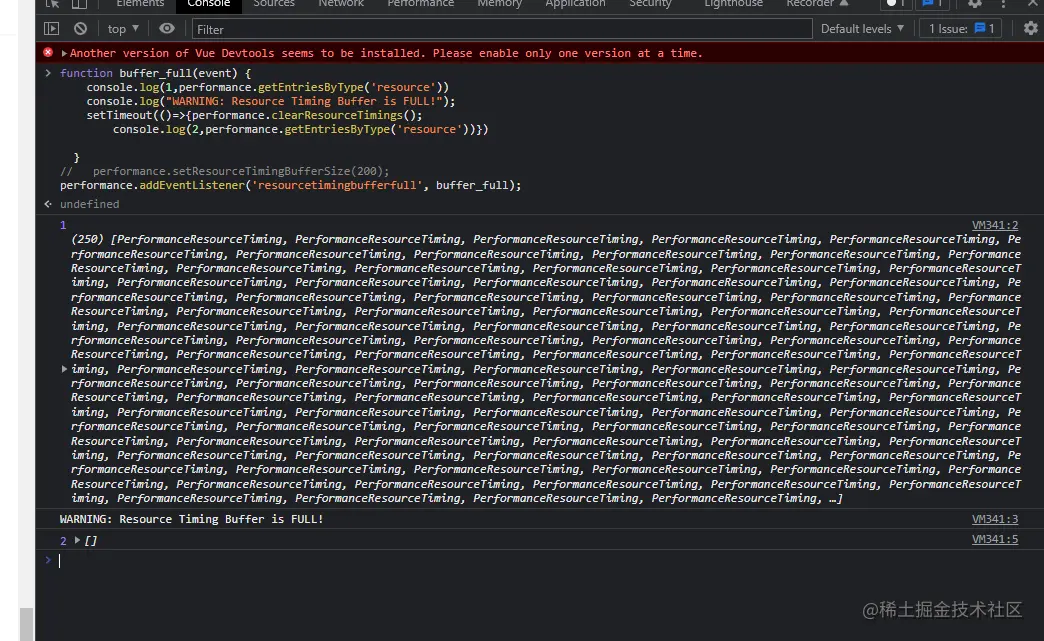The image size is (1044, 641).
Task: Click the commented setResourceTimingBufferSize(200) line
Action: (x=224, y=171)
